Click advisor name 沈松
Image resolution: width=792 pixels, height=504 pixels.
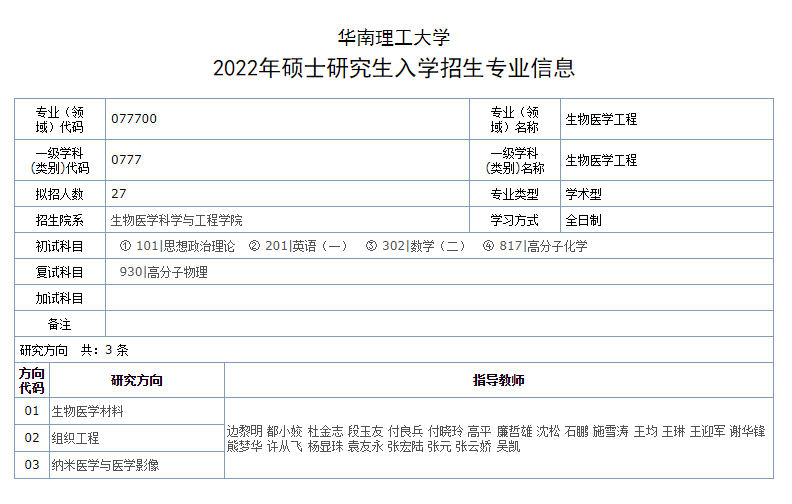[549, 431]
